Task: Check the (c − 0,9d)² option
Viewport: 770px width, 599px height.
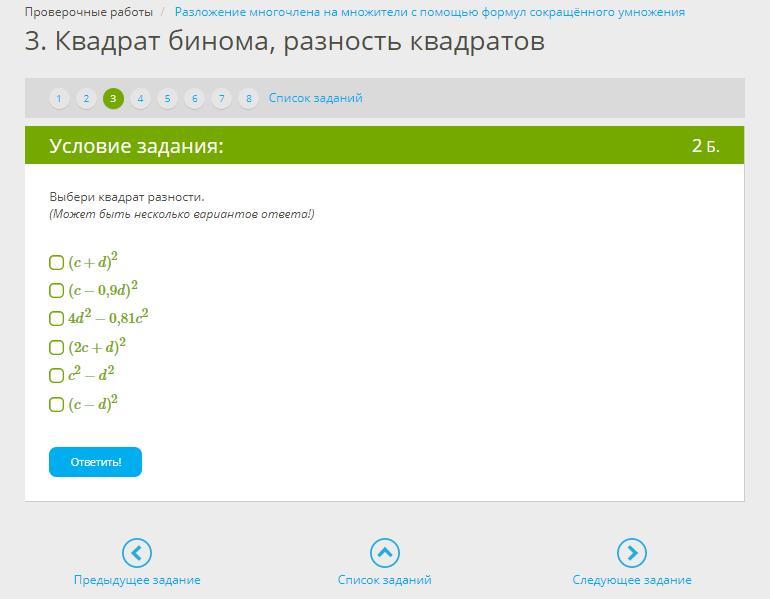Action: pos(56,290)
